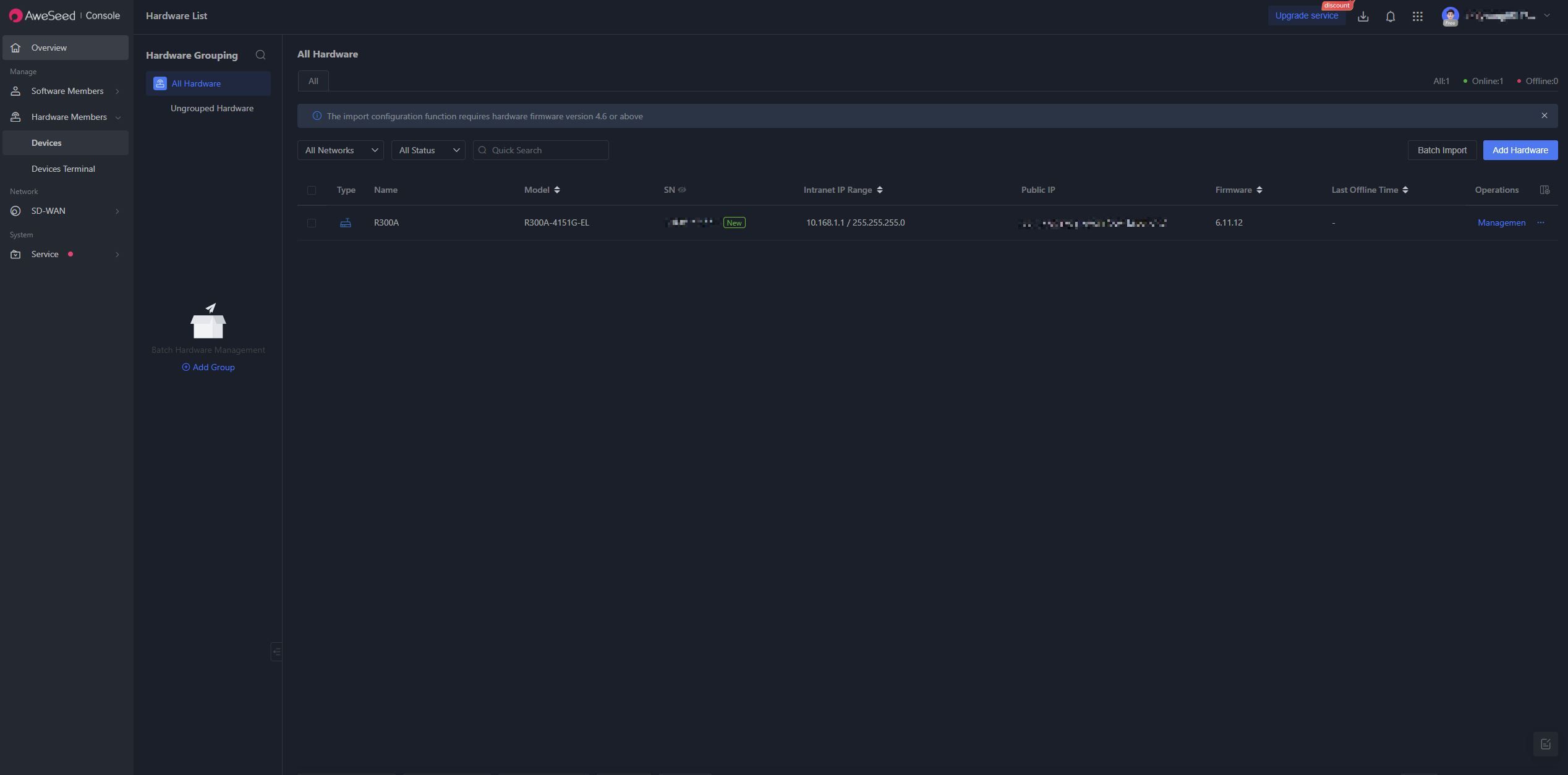Click Add Group link

point(208,367)
